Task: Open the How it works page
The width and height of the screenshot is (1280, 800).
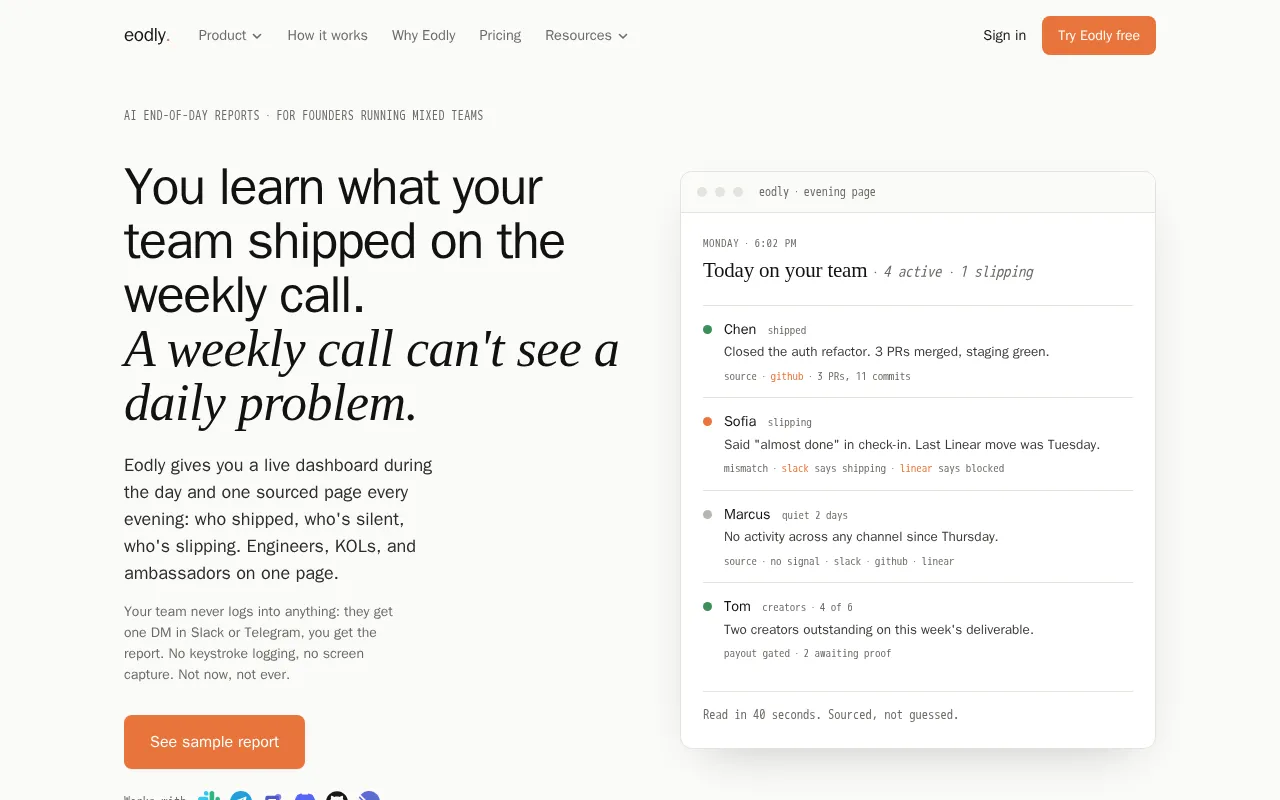Action: 327,35
